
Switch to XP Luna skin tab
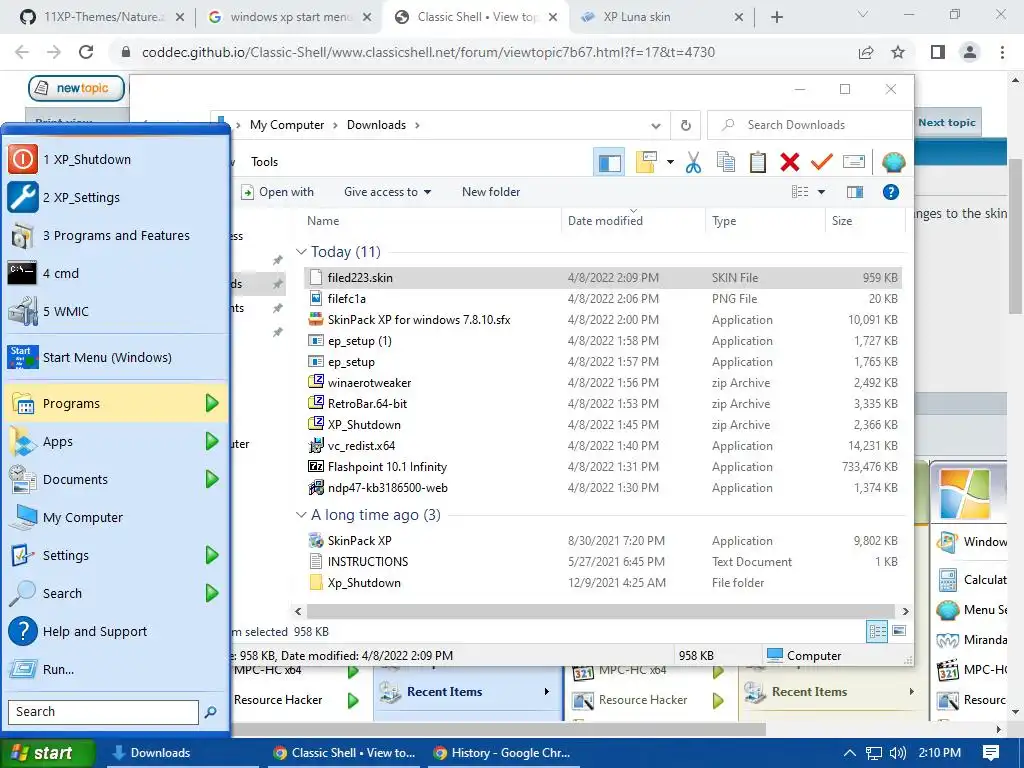tap(660, 17)
